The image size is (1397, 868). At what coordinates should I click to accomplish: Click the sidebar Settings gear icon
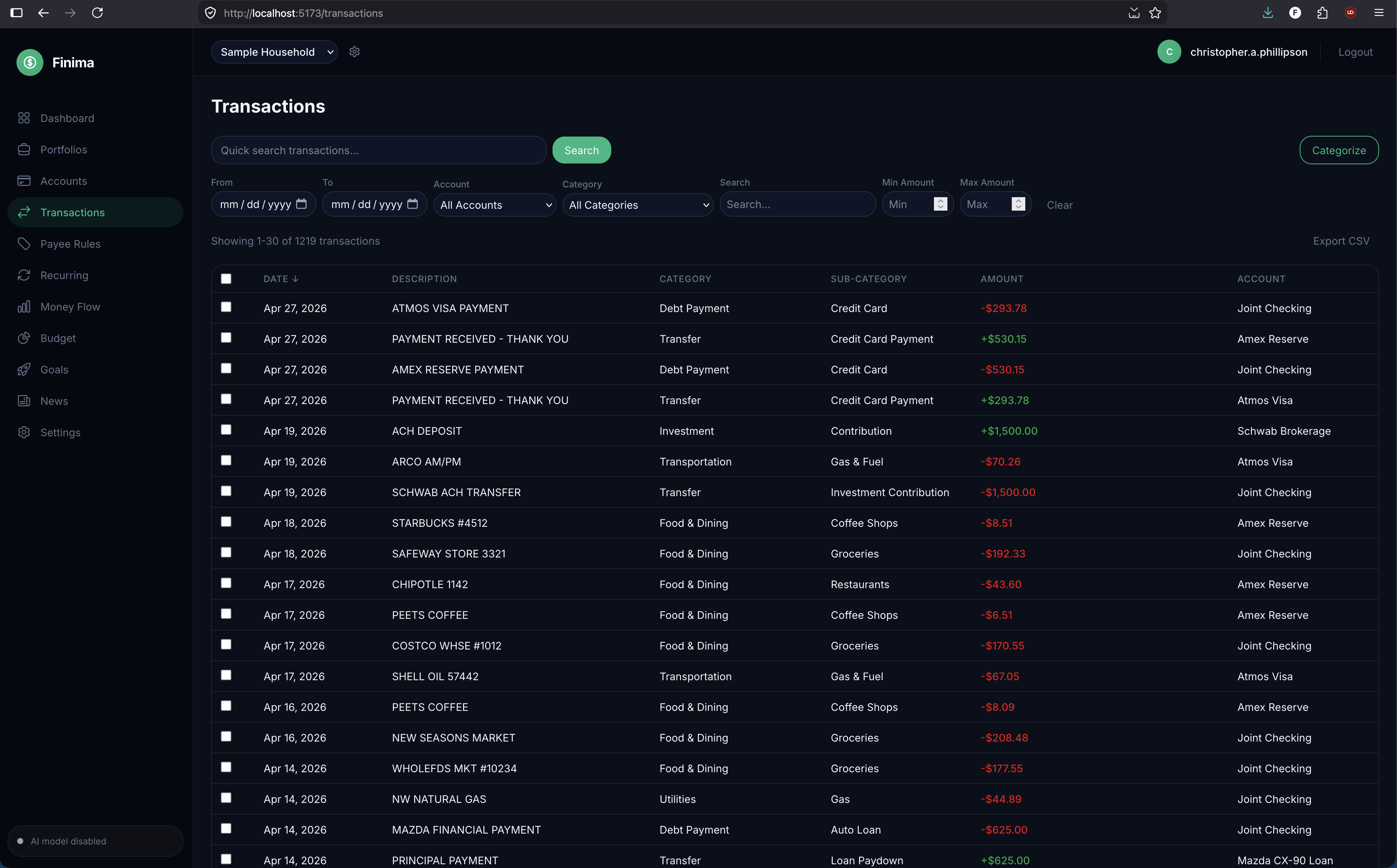tap(24, 432)
